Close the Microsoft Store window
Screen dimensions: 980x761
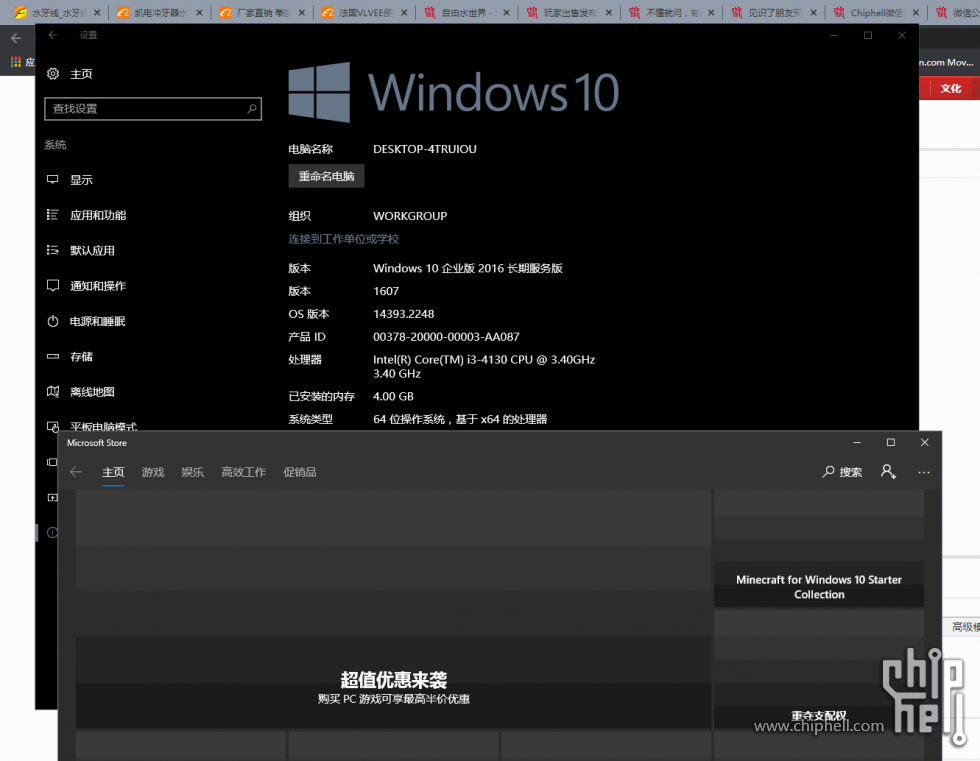924,442
